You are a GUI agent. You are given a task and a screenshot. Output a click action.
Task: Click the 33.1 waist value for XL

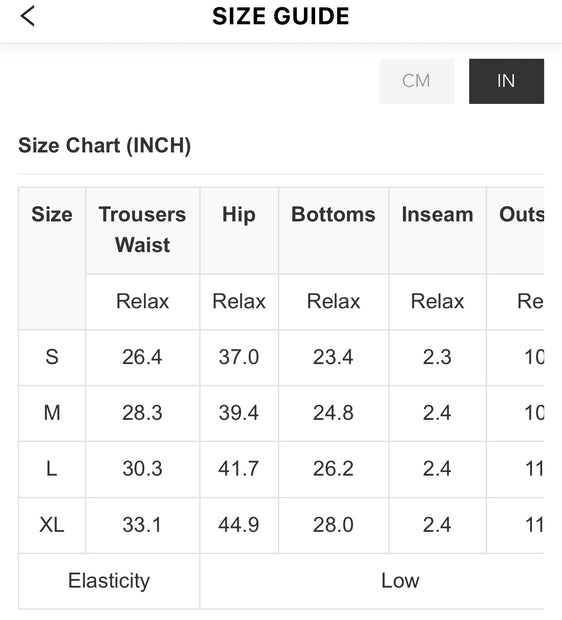[142, 525]
